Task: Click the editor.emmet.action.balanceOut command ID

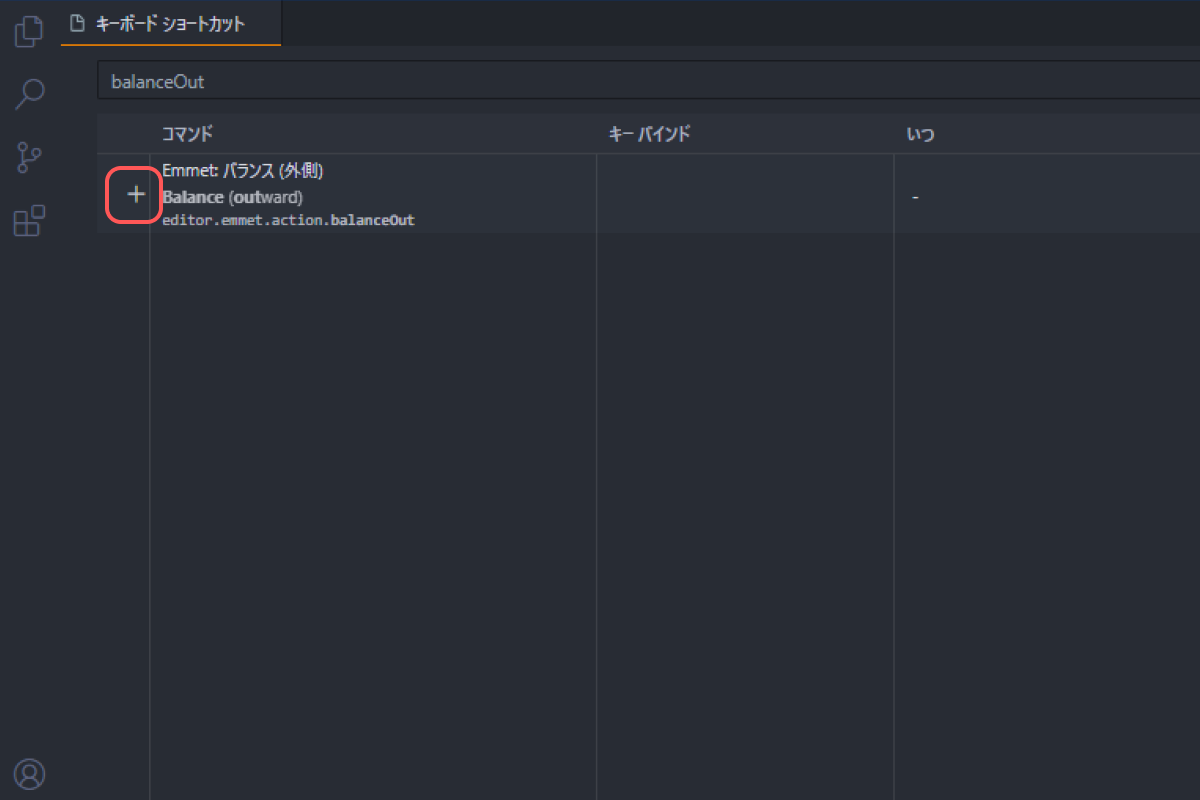Action: 288,220
